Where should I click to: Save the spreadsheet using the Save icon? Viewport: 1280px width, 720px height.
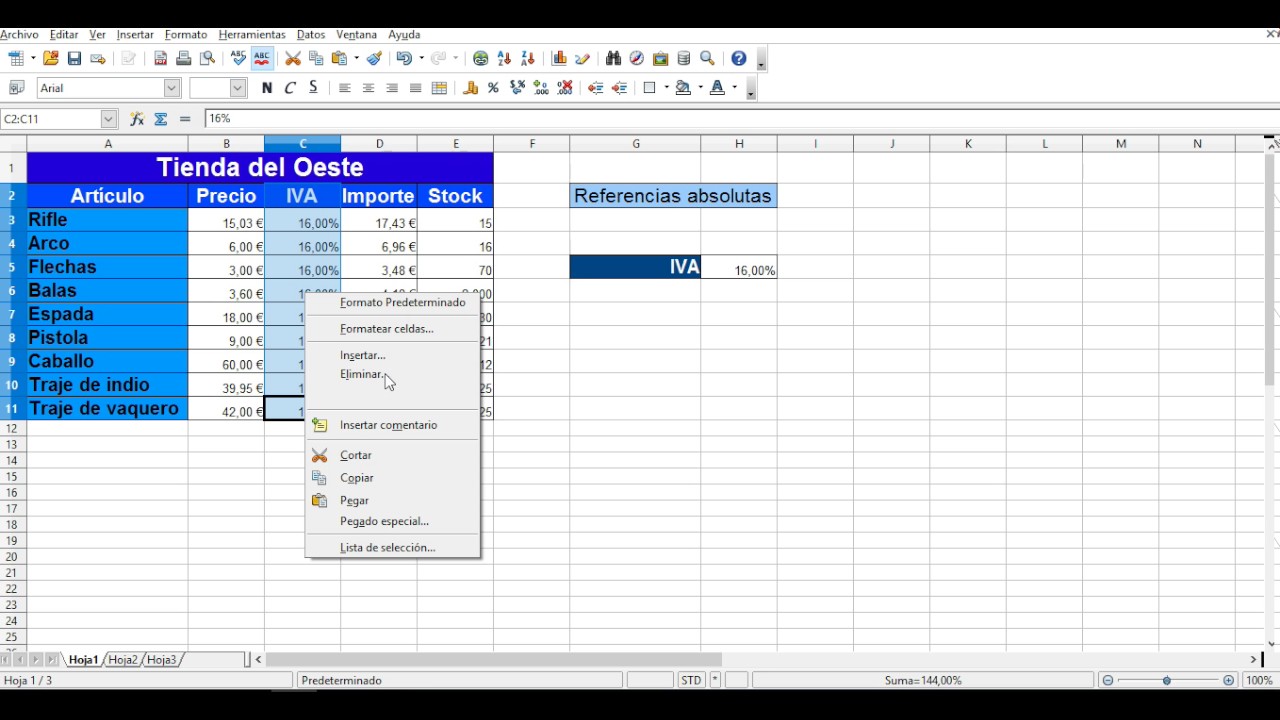tap(74, 59)
